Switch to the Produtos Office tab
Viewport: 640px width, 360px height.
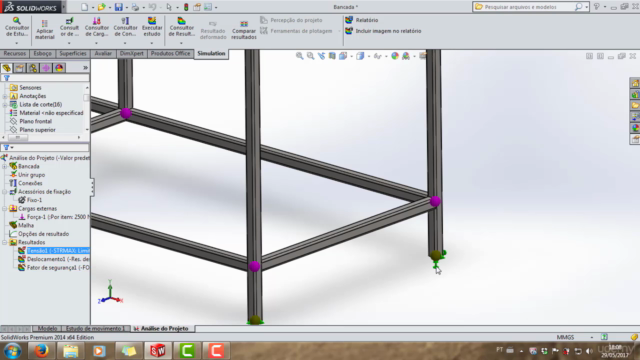pos(170,53)
